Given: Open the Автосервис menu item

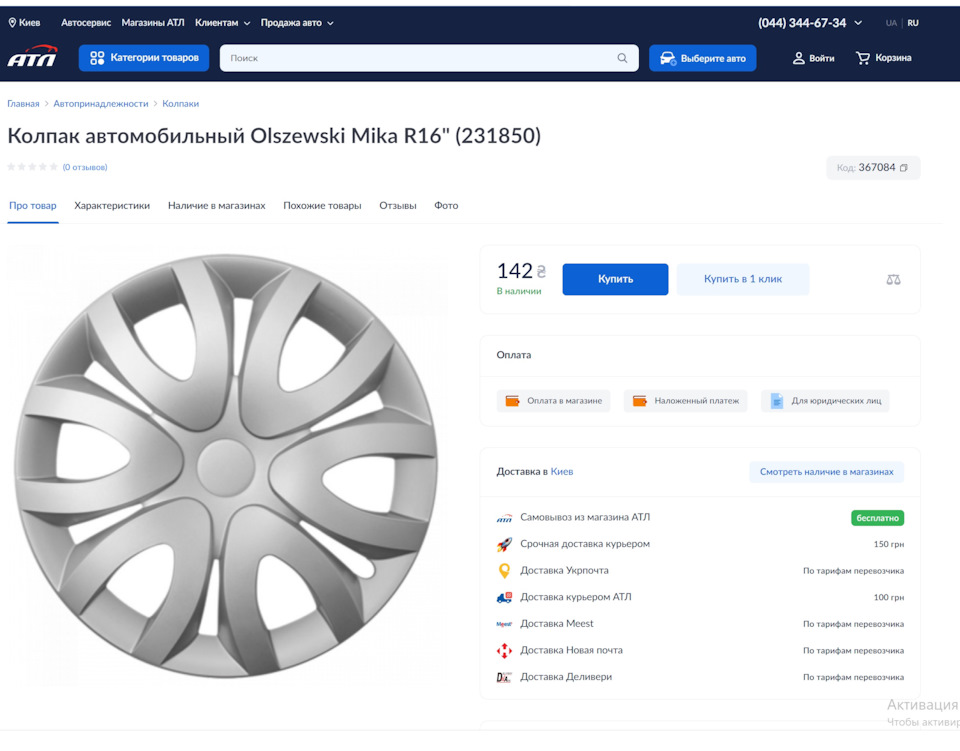Looking at the screenshot, I should point(86,23).
